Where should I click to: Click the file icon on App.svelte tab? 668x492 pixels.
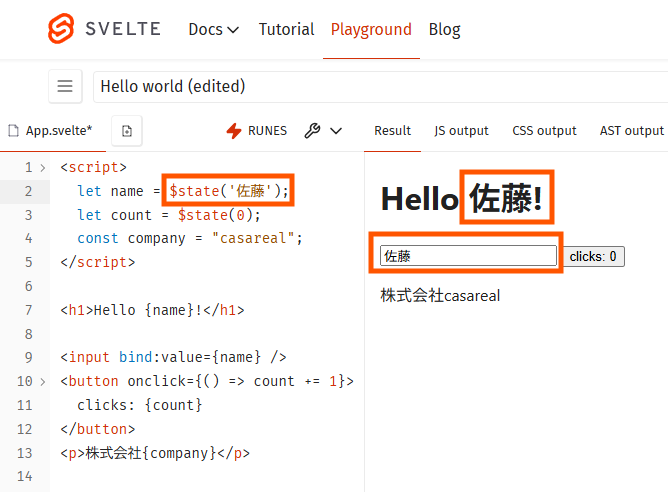[14, 131]
